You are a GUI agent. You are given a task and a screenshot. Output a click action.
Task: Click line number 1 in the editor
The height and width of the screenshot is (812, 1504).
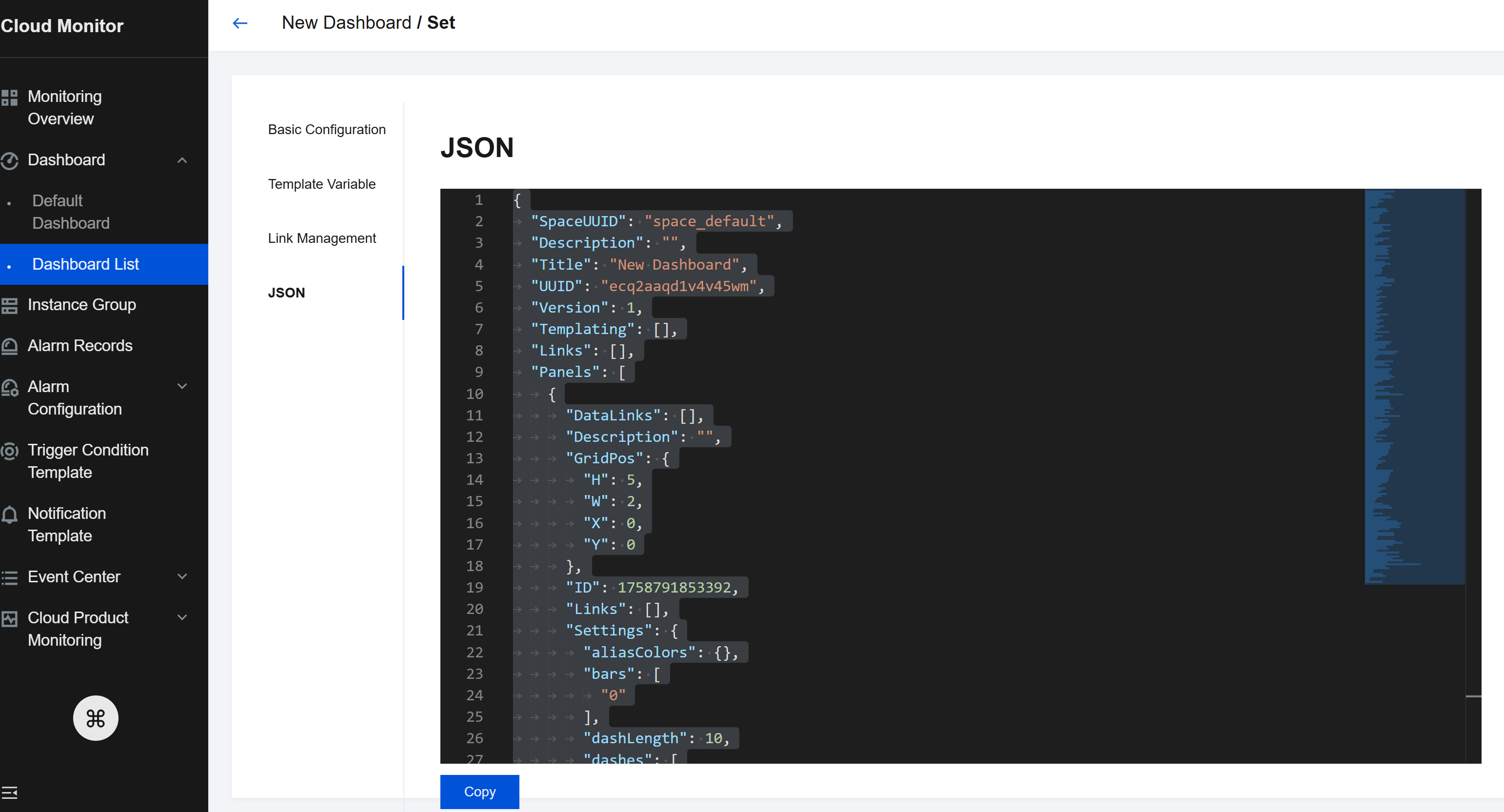(479, 200)
